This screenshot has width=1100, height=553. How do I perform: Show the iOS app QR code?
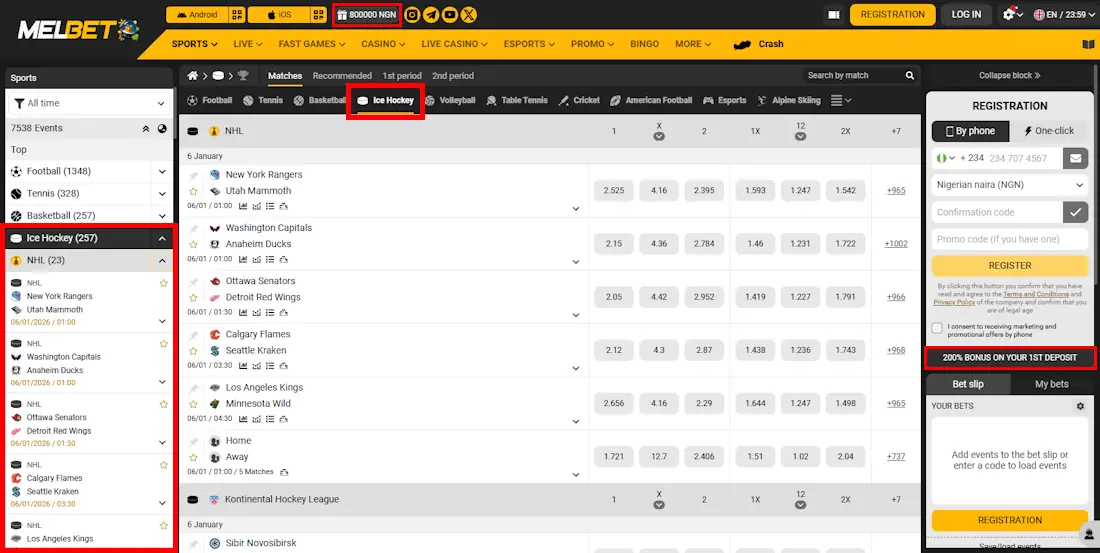319,14
